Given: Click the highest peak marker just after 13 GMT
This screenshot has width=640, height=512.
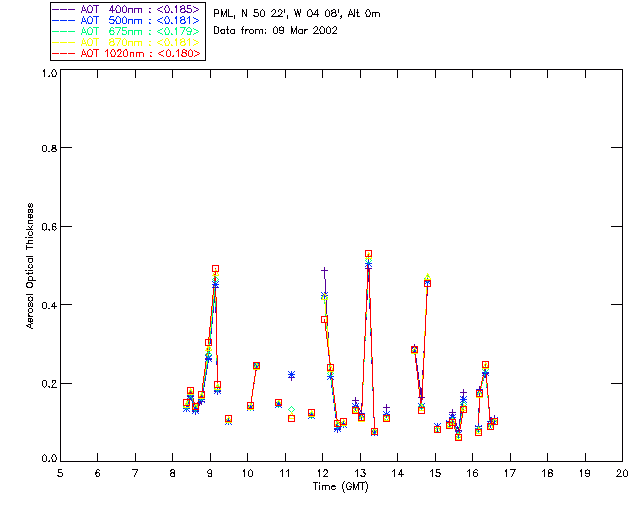Looking at the screenshot, I should (x=368, y=254).
